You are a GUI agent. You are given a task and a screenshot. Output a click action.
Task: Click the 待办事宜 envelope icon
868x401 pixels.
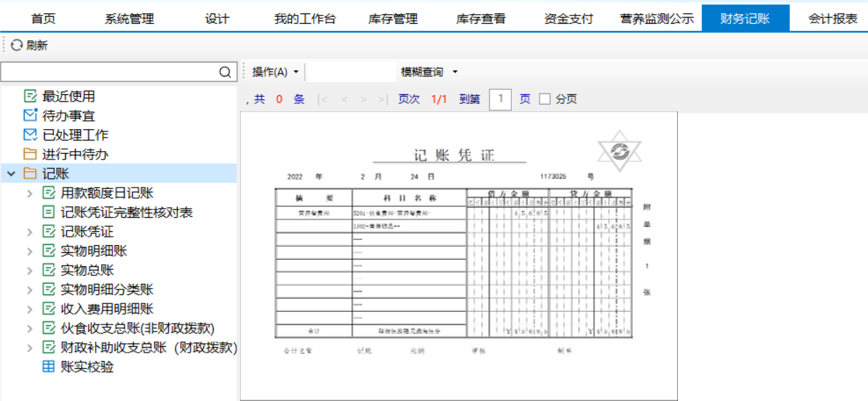[30, 116]
